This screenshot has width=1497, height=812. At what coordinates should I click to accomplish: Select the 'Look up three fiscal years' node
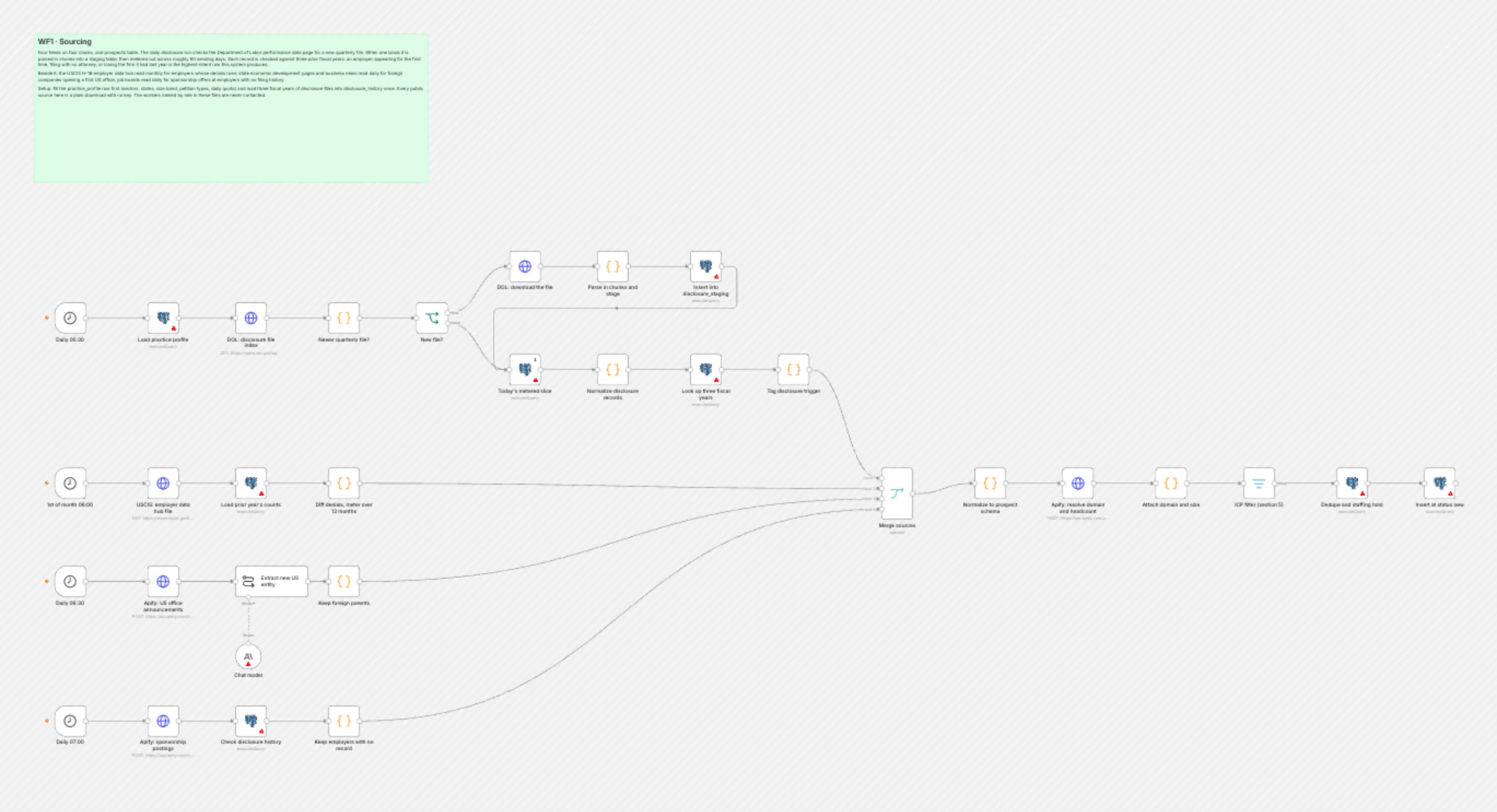(705, 369)
